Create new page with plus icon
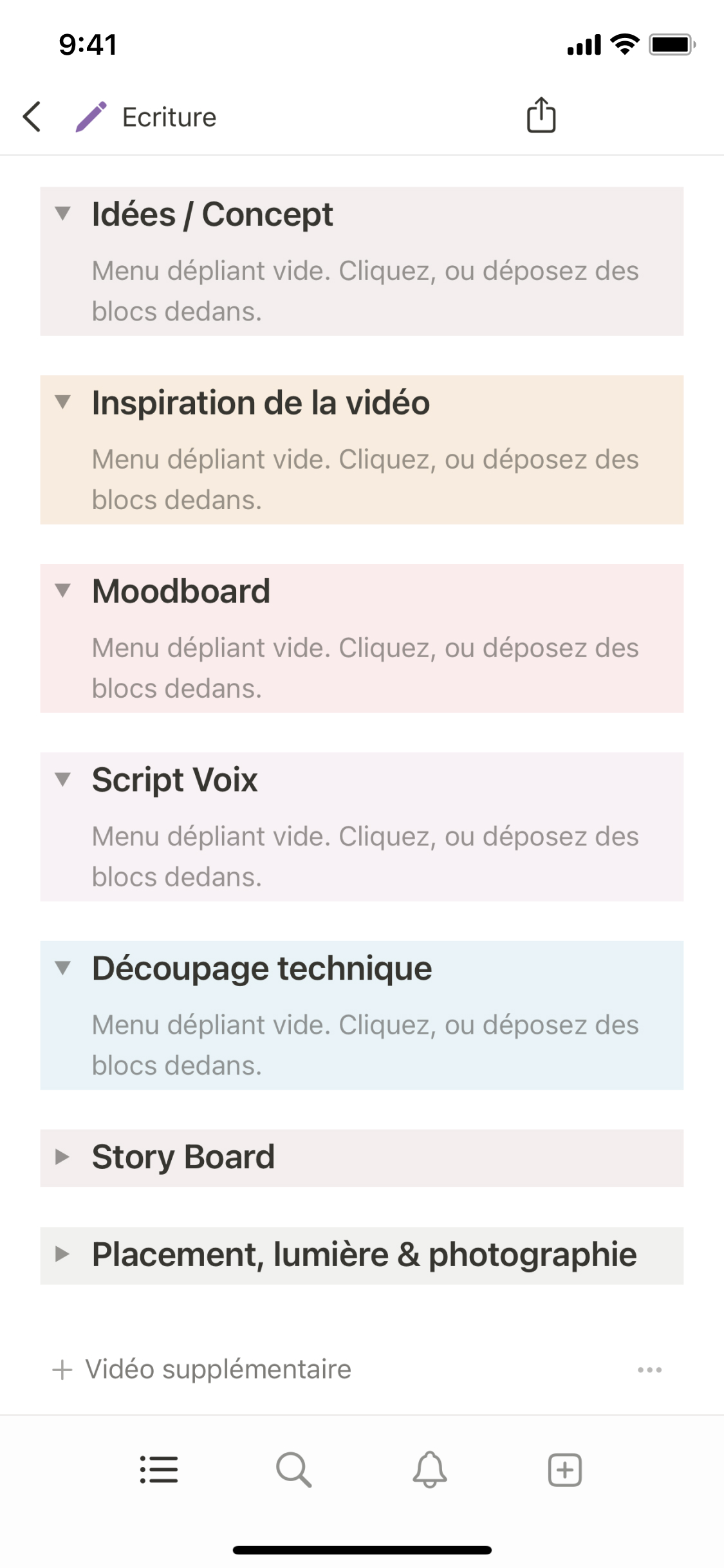Image resolution: width=724 pixels, height=1568 pixels. 564,1470
